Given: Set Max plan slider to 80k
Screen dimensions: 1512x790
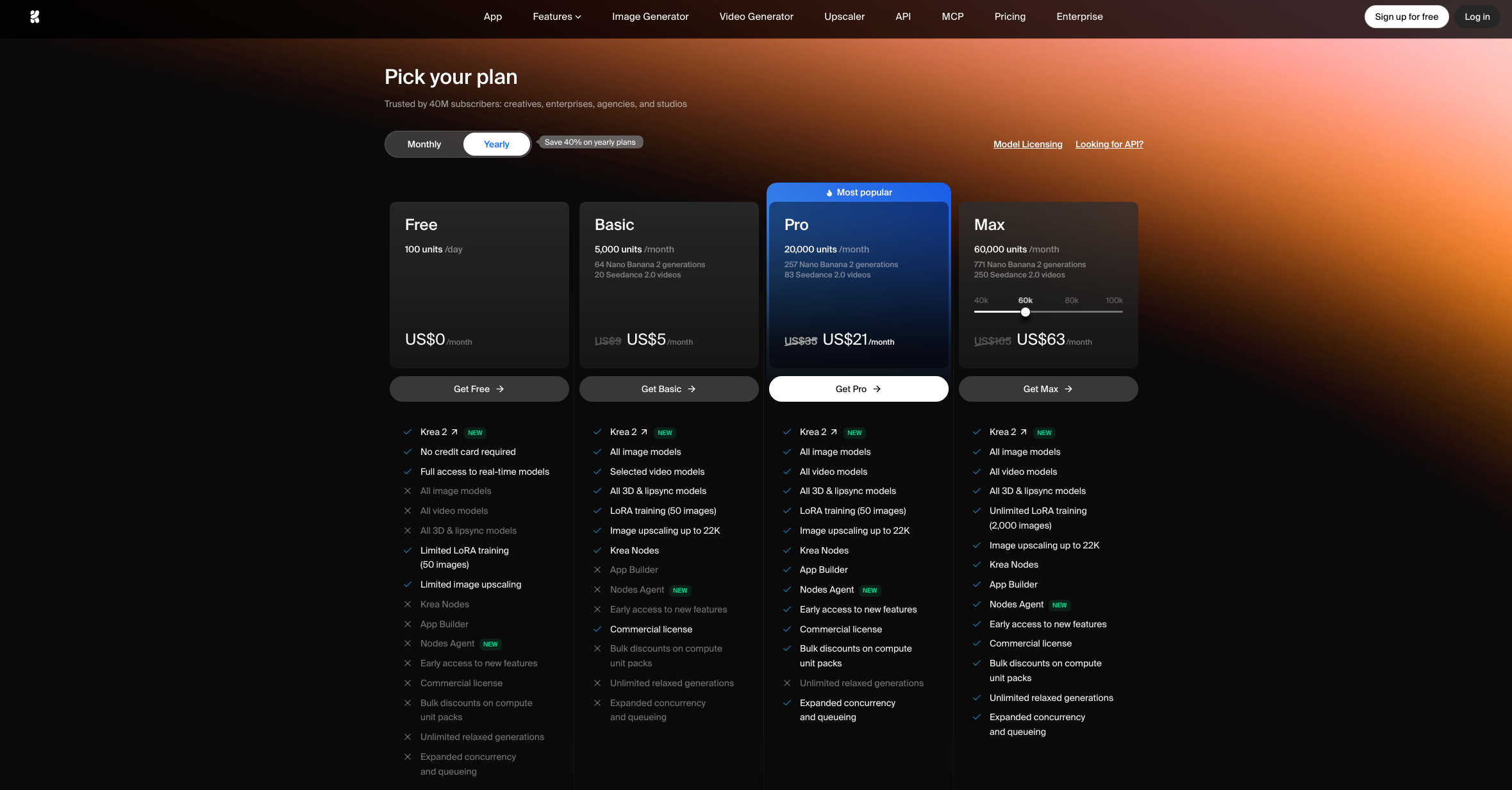Looking at the screenshot, I should click(1072, 300).
